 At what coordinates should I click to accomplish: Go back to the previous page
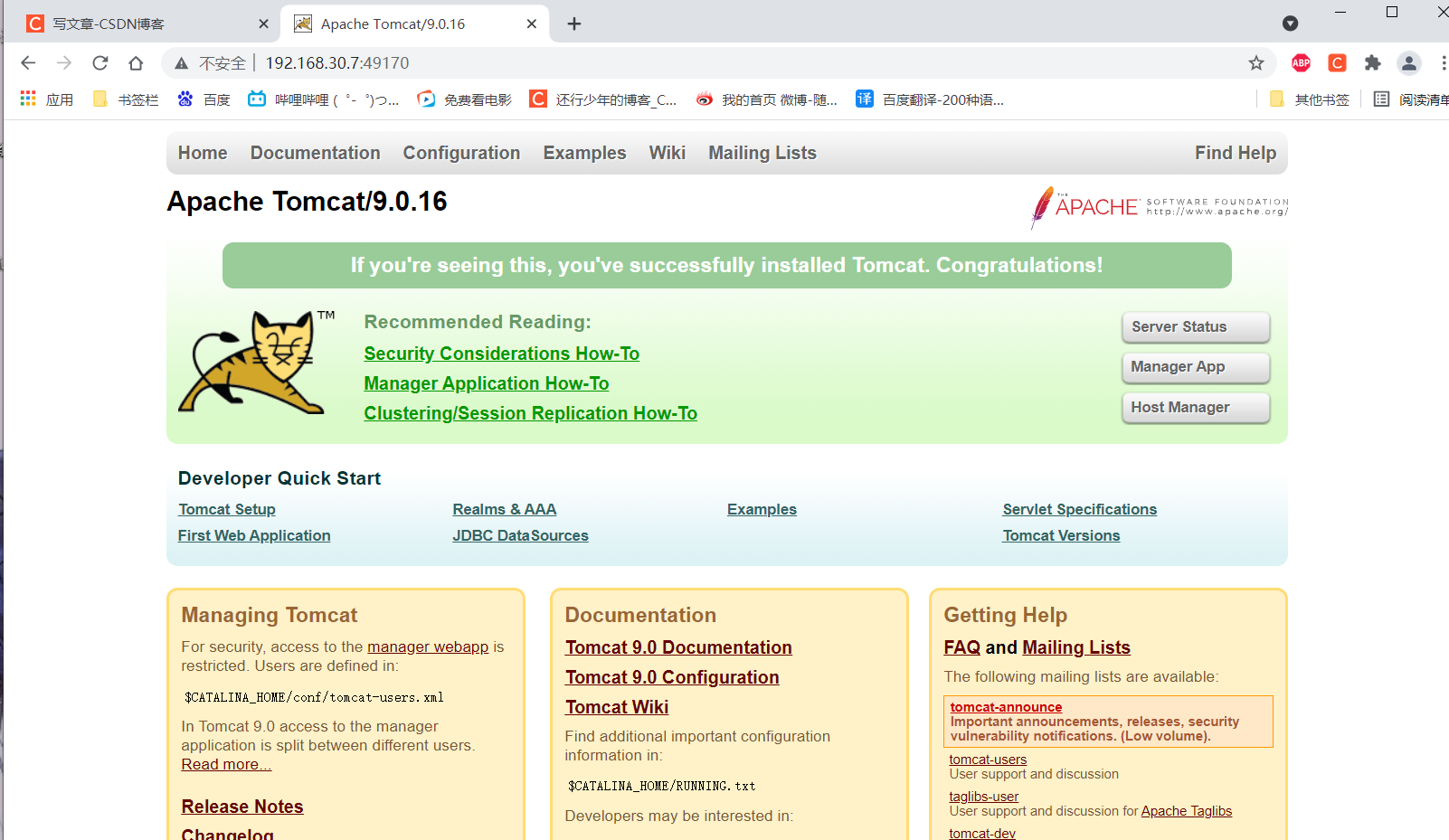[x=28, y=63]
